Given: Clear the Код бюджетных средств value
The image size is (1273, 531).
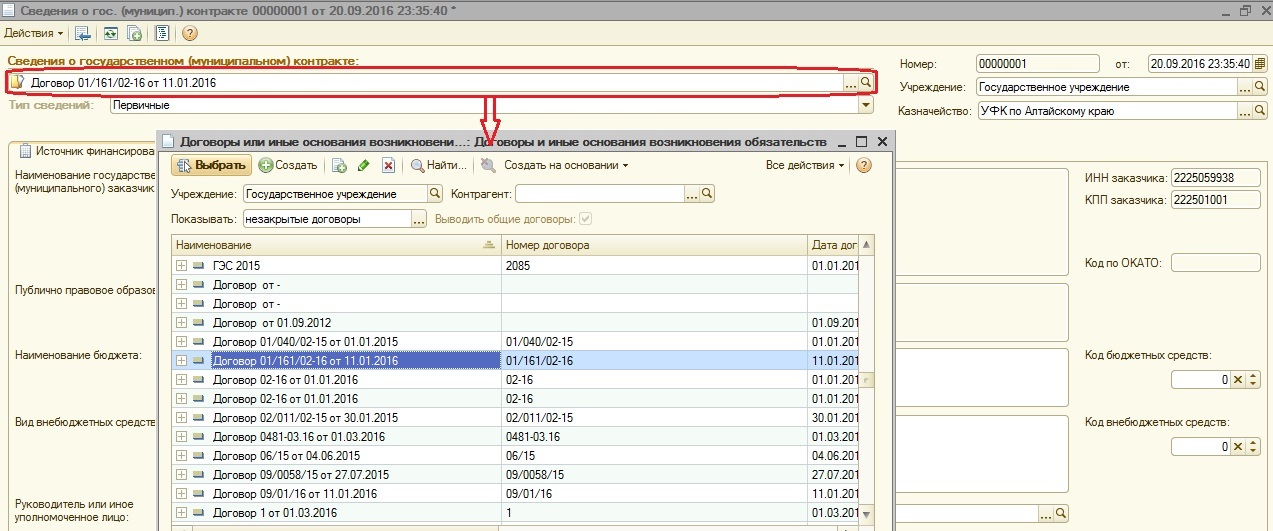Looking at the screenshot, I should (x=1237, y=380).
